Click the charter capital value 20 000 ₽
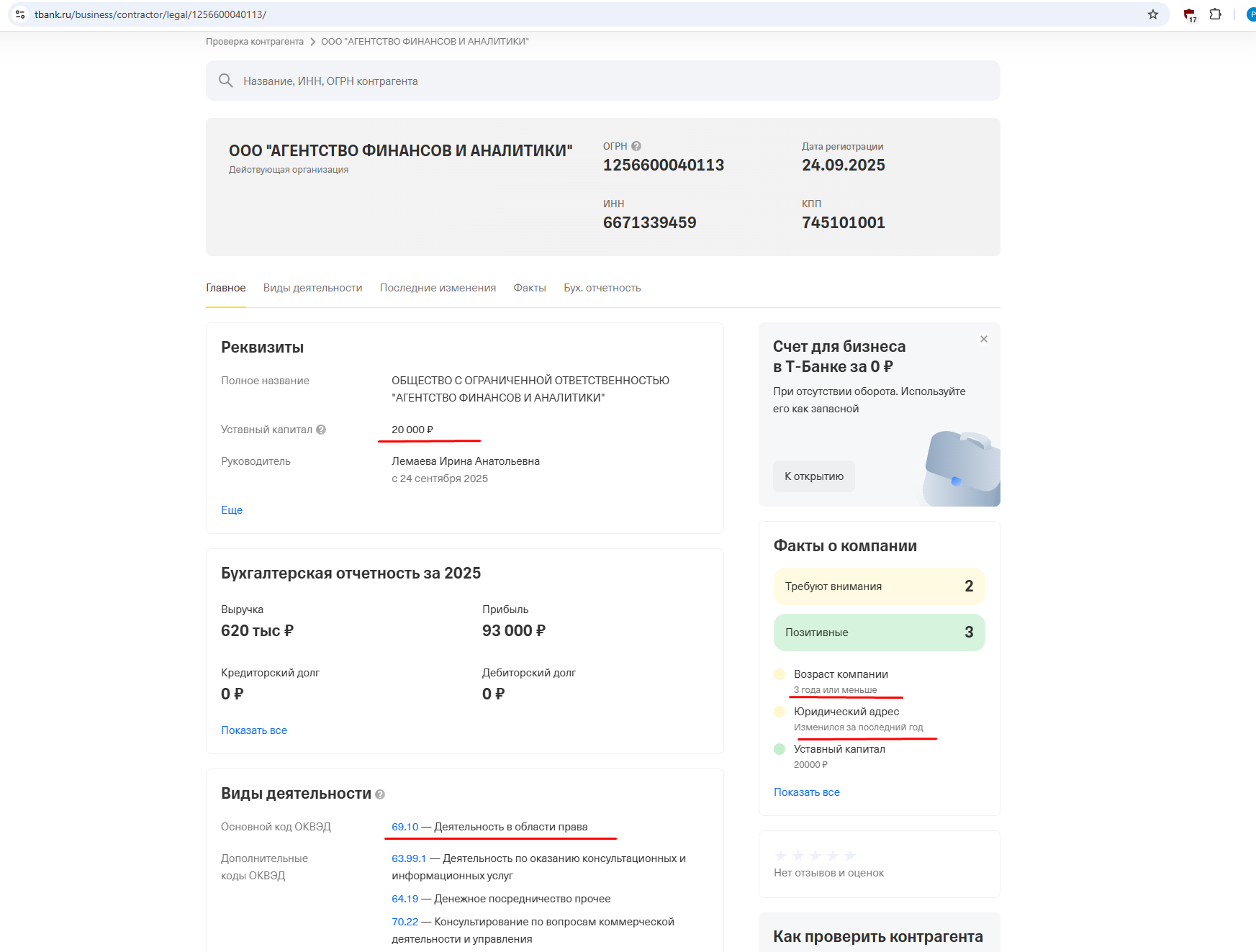The height and width of the screenshot is (952, 1256). pos(412,430)
